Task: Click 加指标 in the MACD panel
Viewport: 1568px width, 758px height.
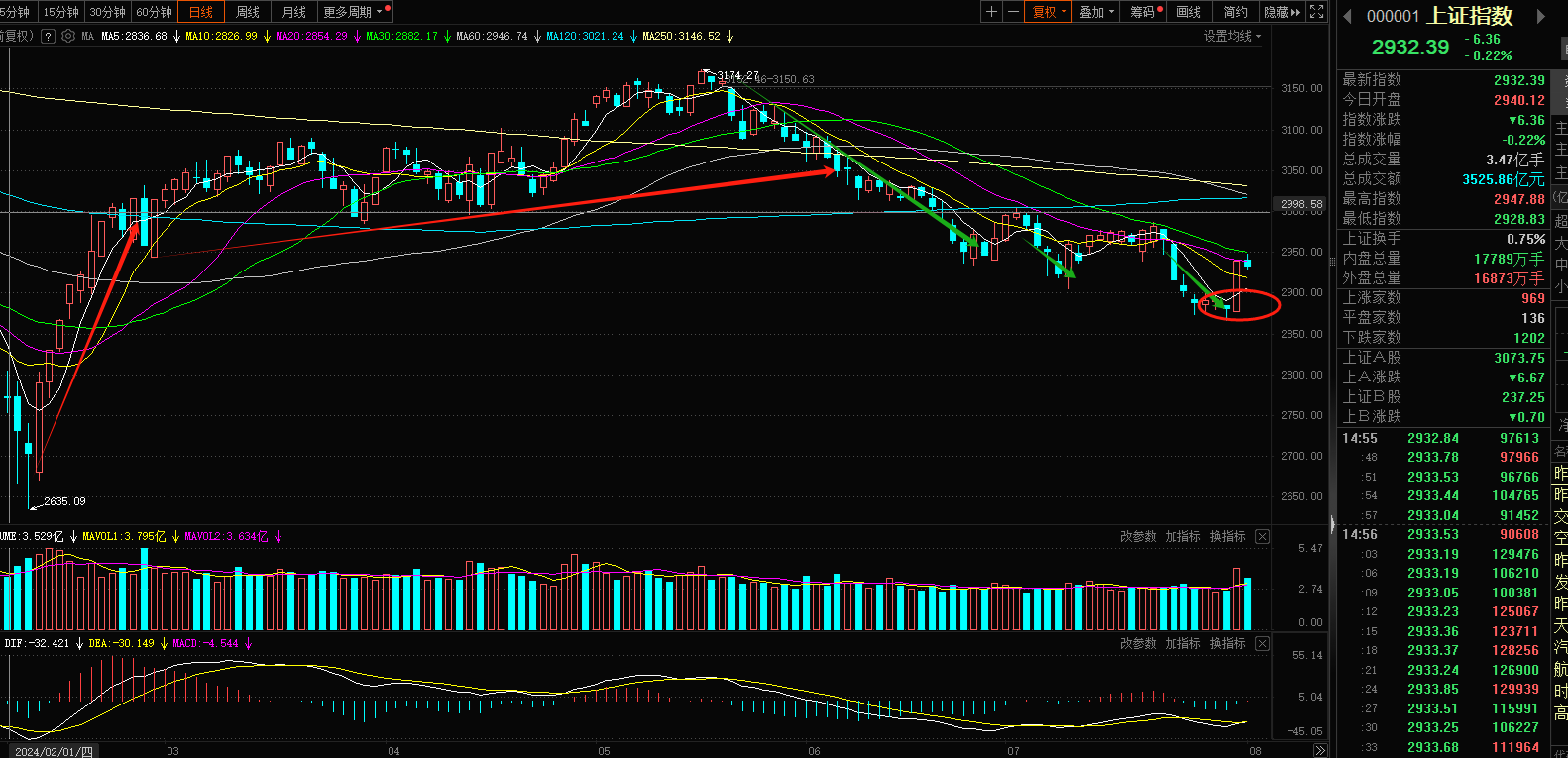Action: click(1182, 643)
